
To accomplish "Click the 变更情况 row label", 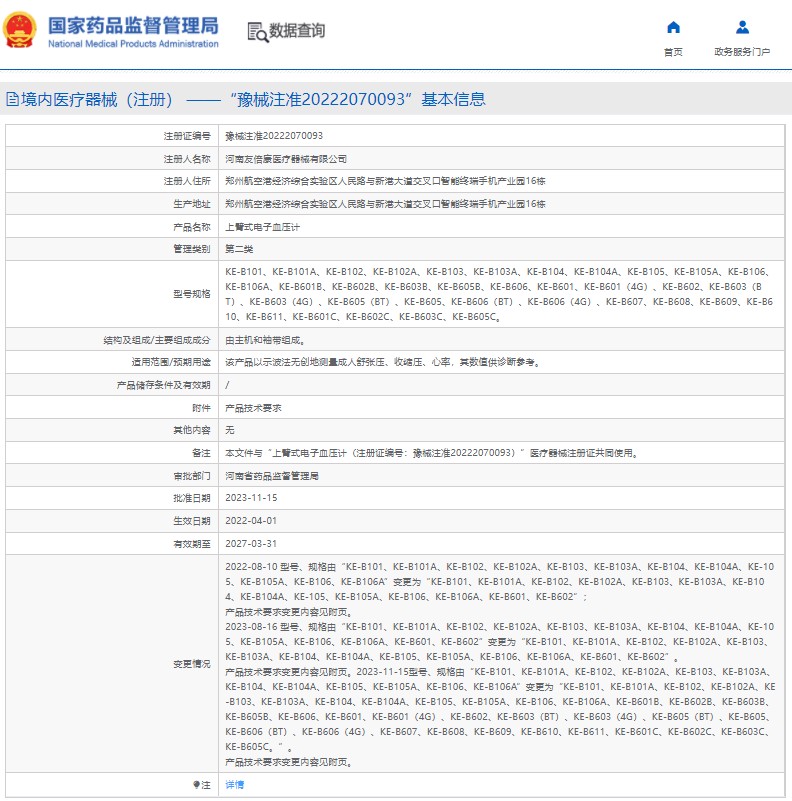I will click(x=192, y=664).
